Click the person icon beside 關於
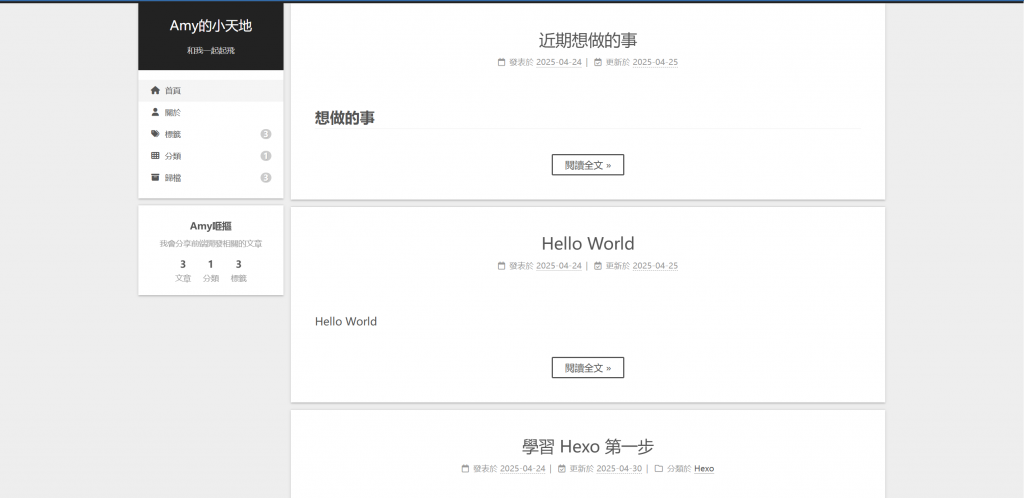 155,112
